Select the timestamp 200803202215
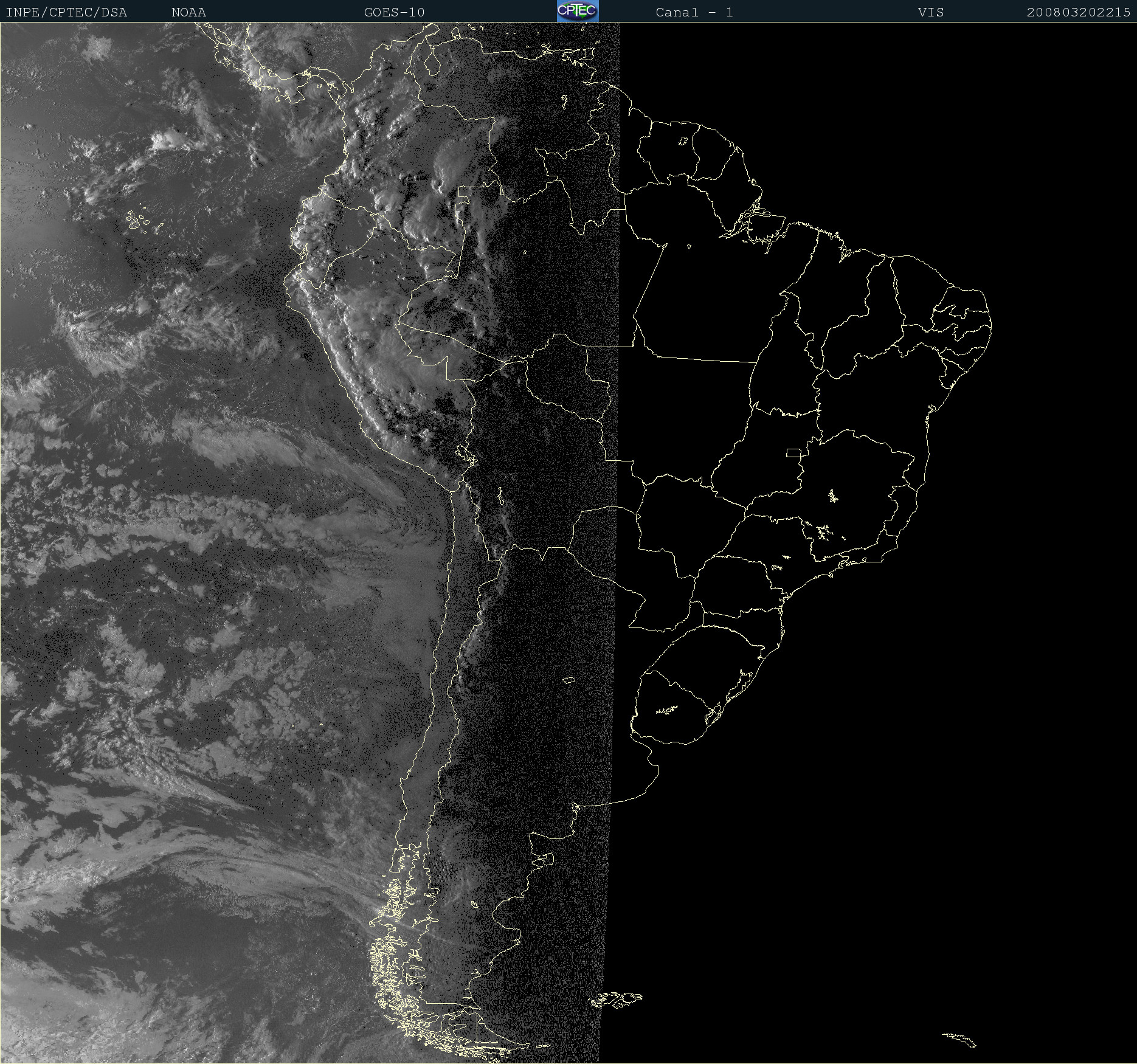Viewport: 1137px width, 1064px height. (1079, 12)
